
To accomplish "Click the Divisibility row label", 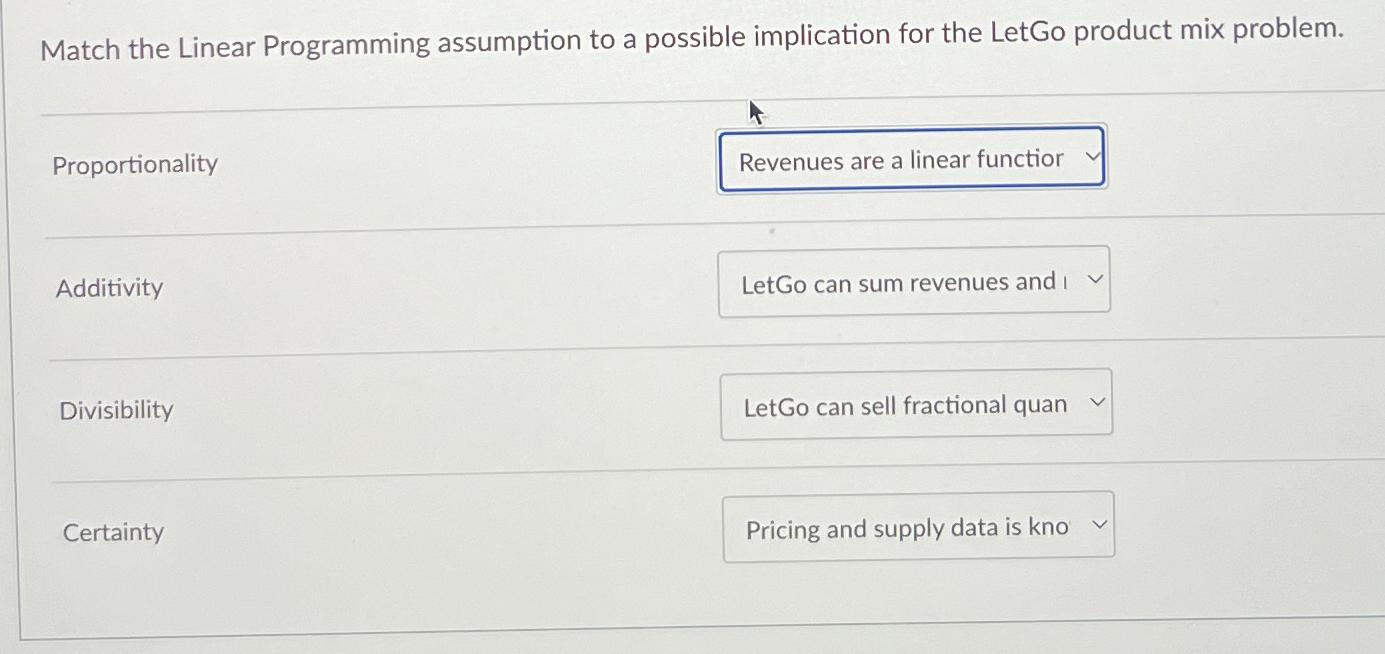I will click(116, 410).
